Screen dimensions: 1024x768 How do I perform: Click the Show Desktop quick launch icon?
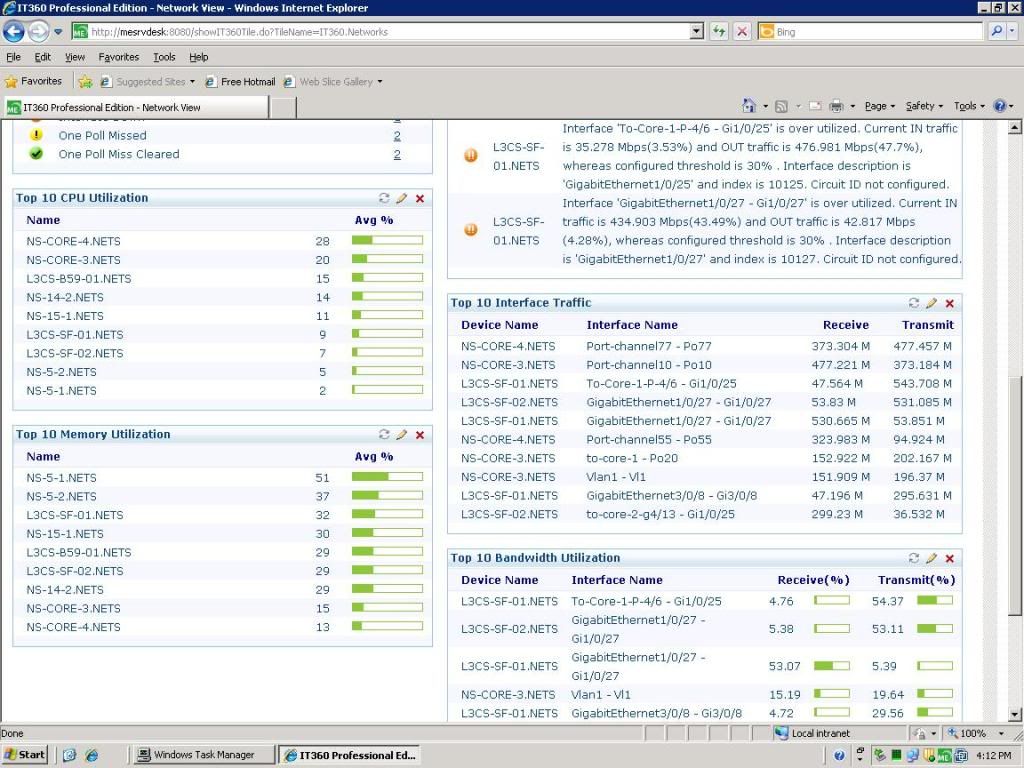69,755
